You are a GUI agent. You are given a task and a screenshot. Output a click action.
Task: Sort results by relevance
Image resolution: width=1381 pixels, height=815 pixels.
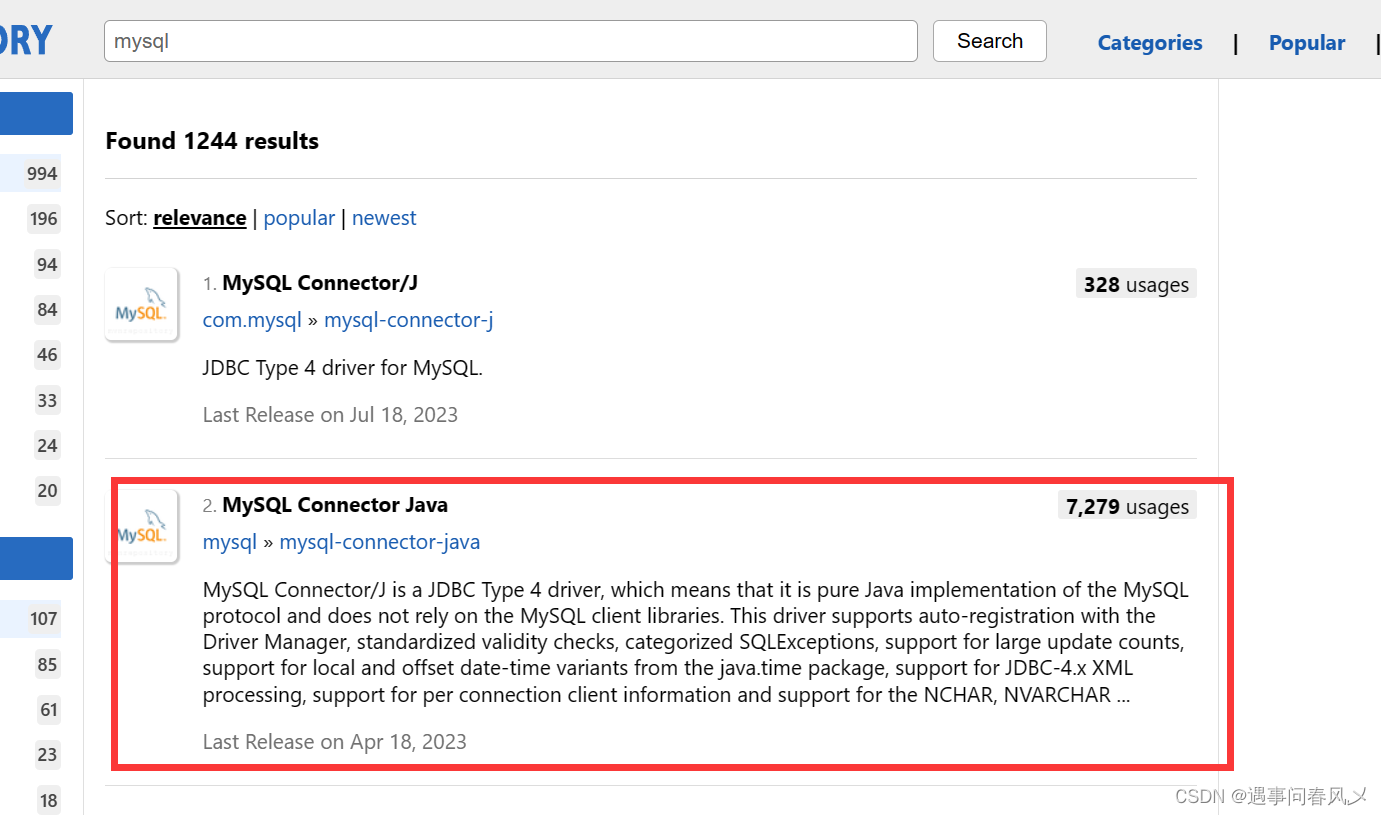(200, 218)
